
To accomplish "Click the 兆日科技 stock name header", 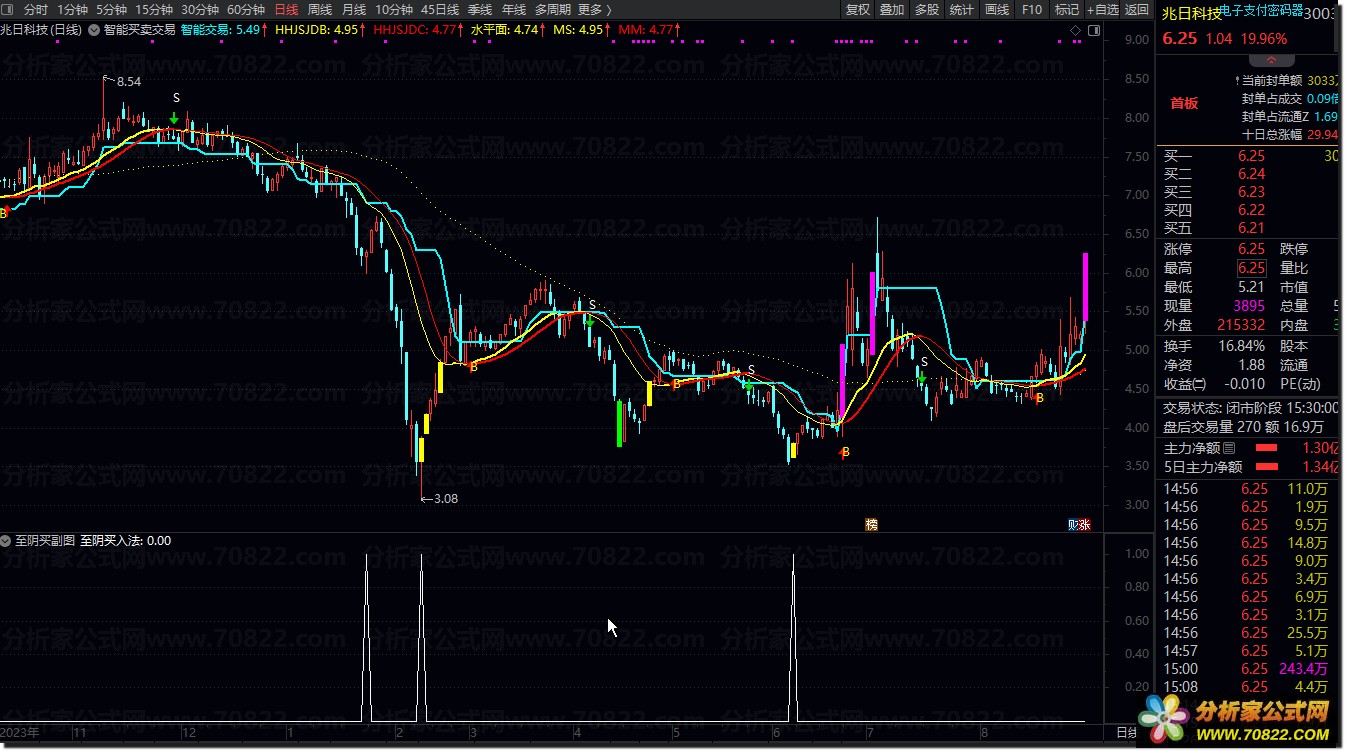I will pyautogui.click(x=1191, y=14).
